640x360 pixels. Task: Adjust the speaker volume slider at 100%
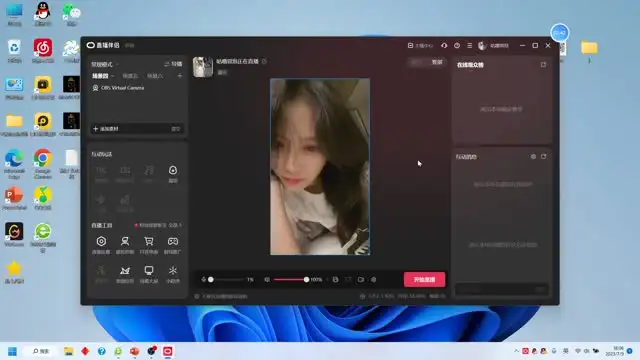pos(291,280)
